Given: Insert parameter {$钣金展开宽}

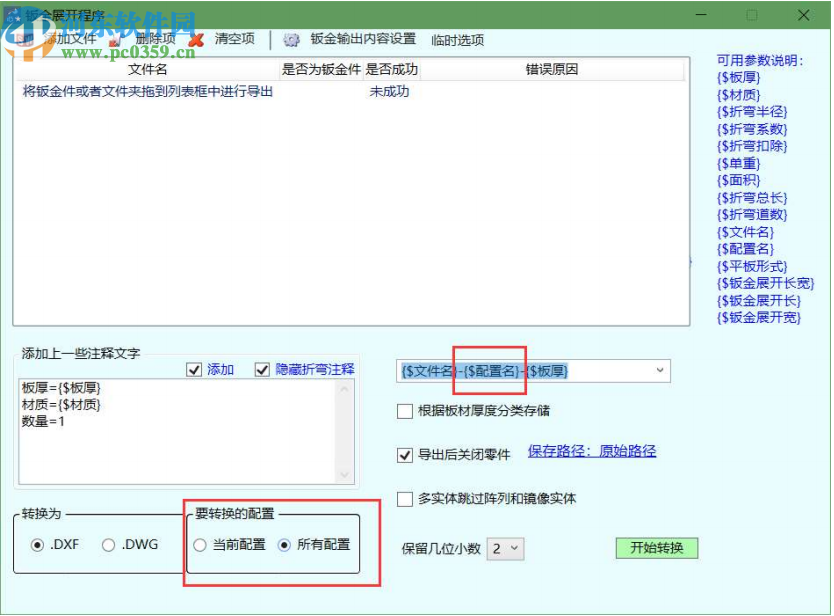Looking at the screenshot, I should pyautogui.click(x=758, y=318).
